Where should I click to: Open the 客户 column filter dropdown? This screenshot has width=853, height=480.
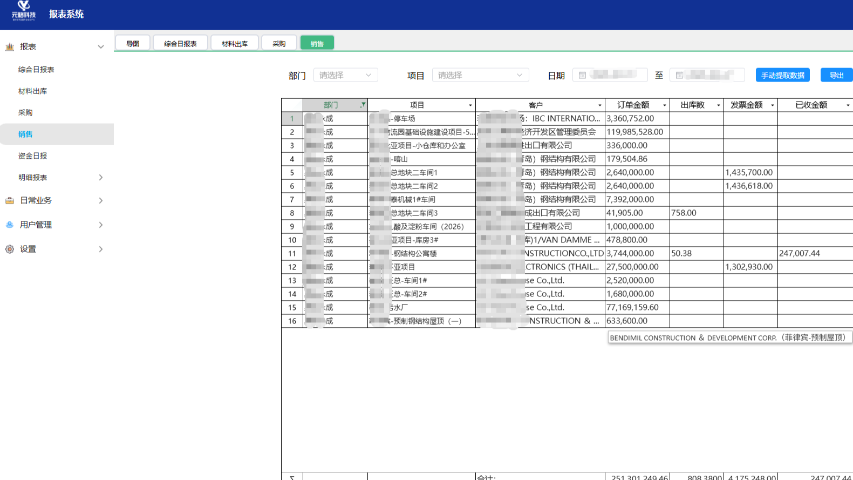tap(599, 105)
